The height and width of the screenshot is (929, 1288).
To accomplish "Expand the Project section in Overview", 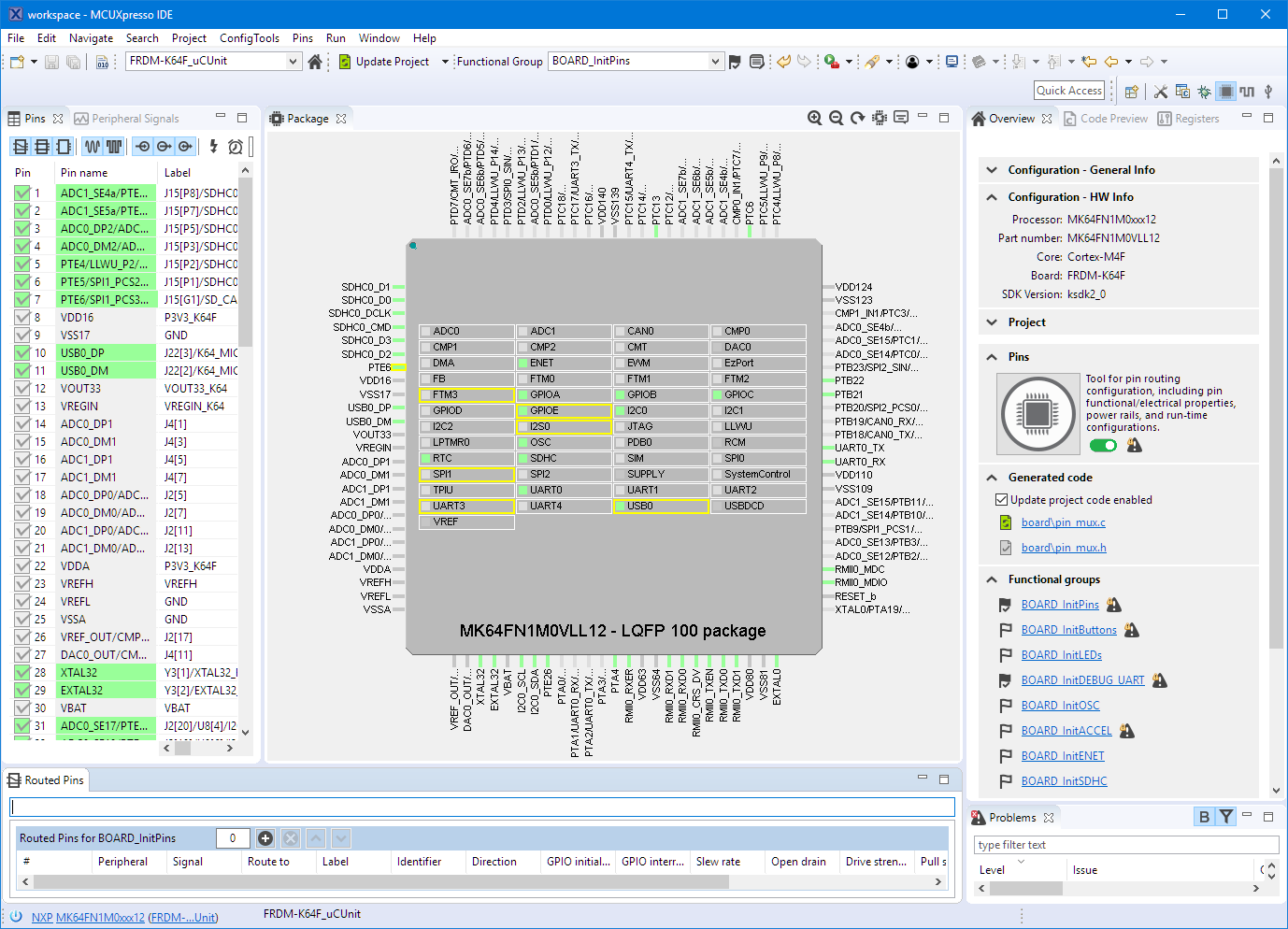I will (x=993, y=322).
